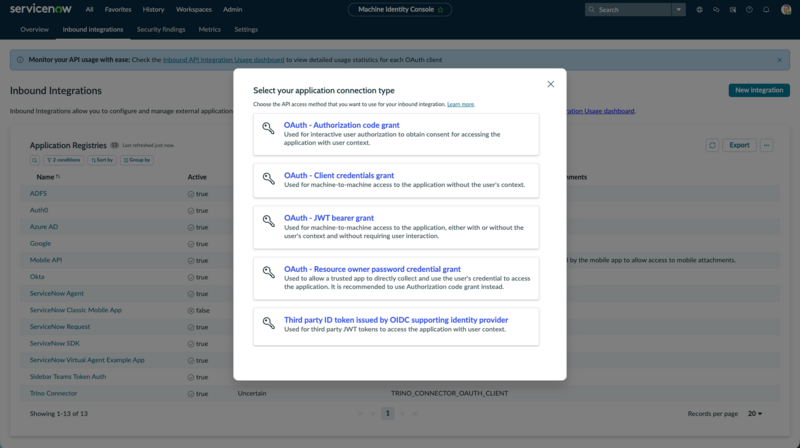Select OAuth - Authorization code grant

click(396, 134)
